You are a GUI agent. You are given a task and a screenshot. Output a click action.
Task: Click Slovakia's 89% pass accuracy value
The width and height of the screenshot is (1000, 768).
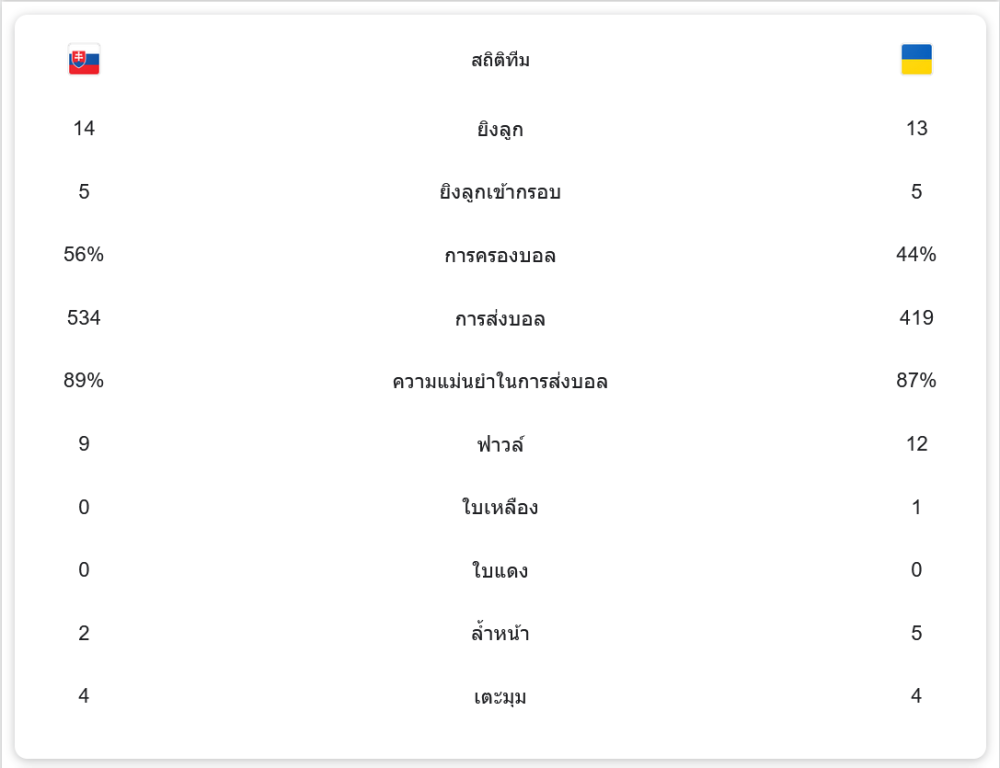[x=84, y=381]
